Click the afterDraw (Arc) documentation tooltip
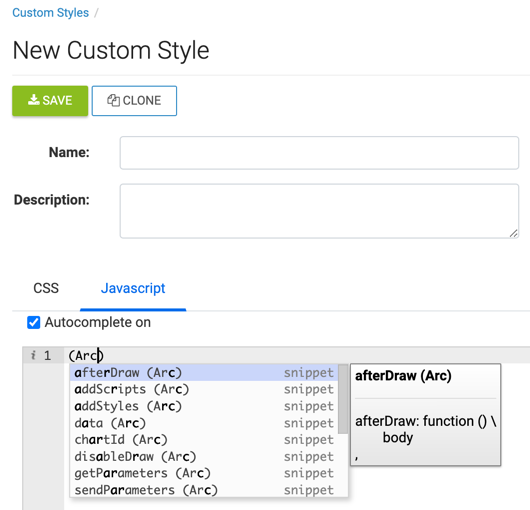 coord(425,415)
